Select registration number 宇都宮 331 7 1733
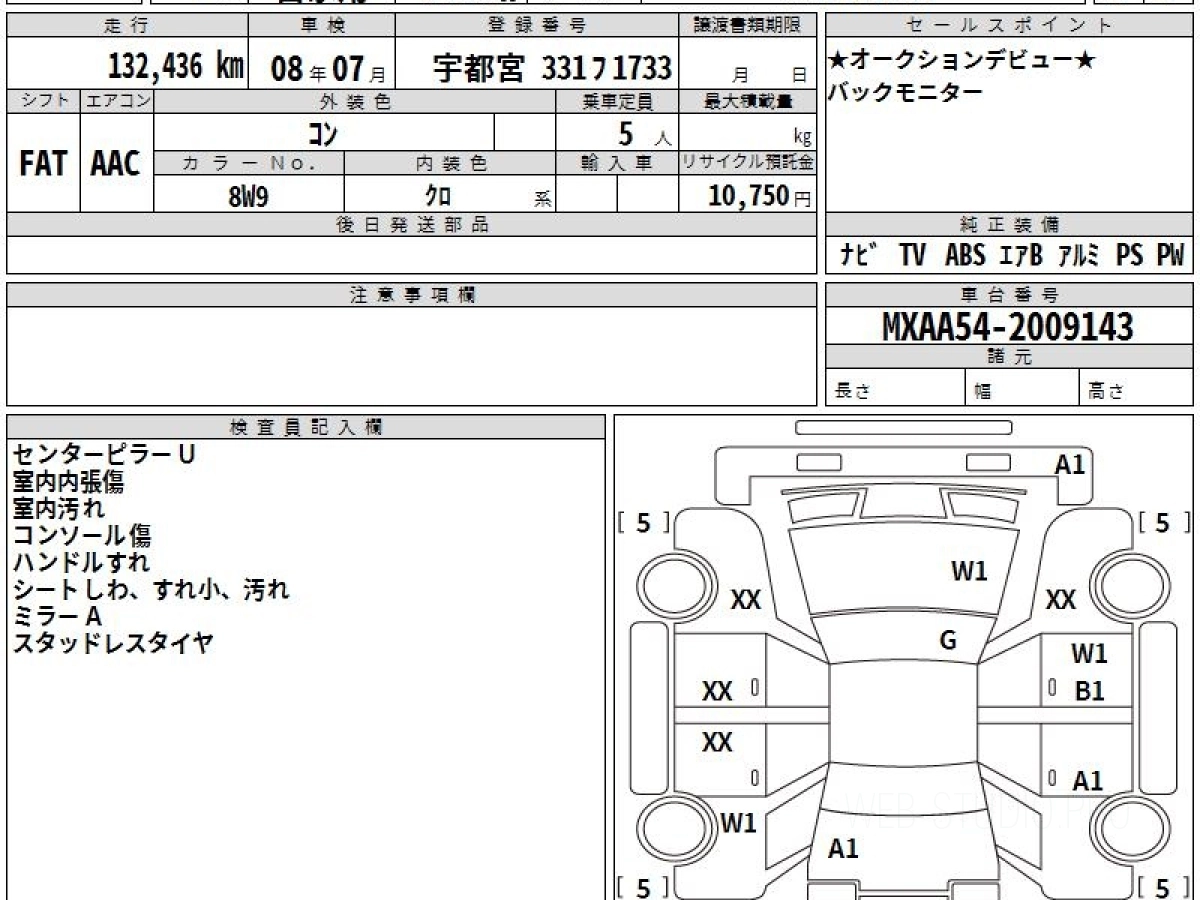 (552, 68)
